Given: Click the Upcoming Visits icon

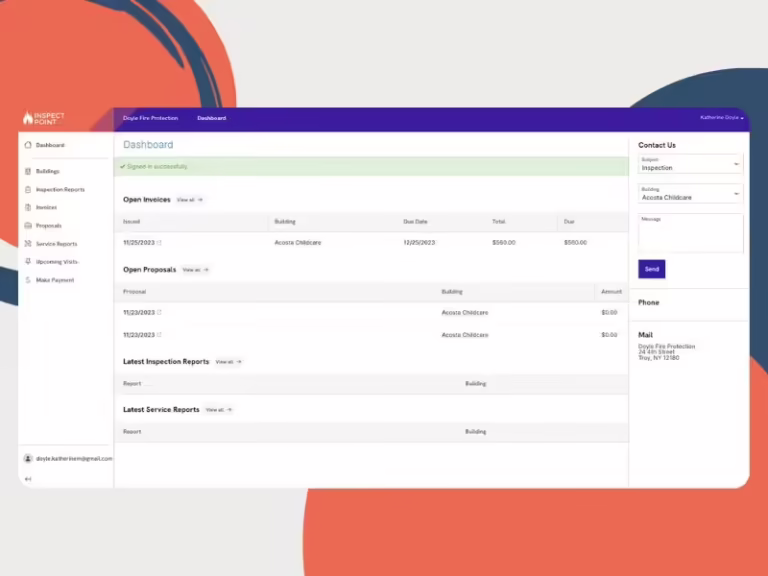Looking at the screenshot, I should pos(28,262).
